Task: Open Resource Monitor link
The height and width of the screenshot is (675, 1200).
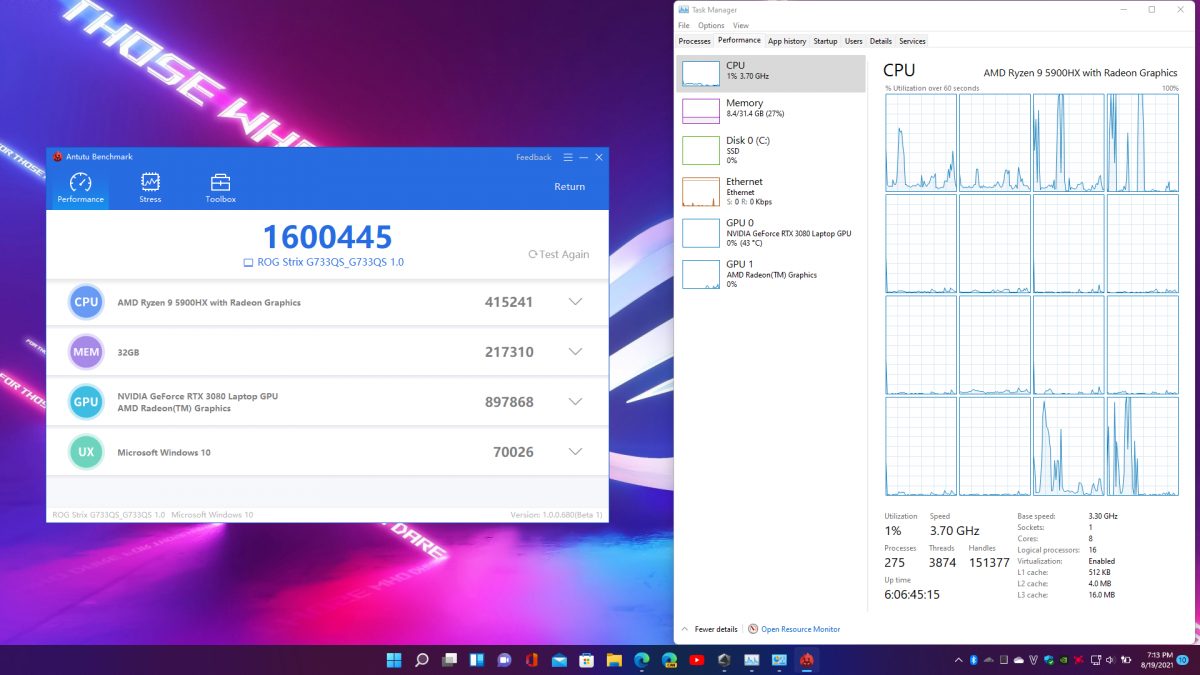Action: coord(800,629)
